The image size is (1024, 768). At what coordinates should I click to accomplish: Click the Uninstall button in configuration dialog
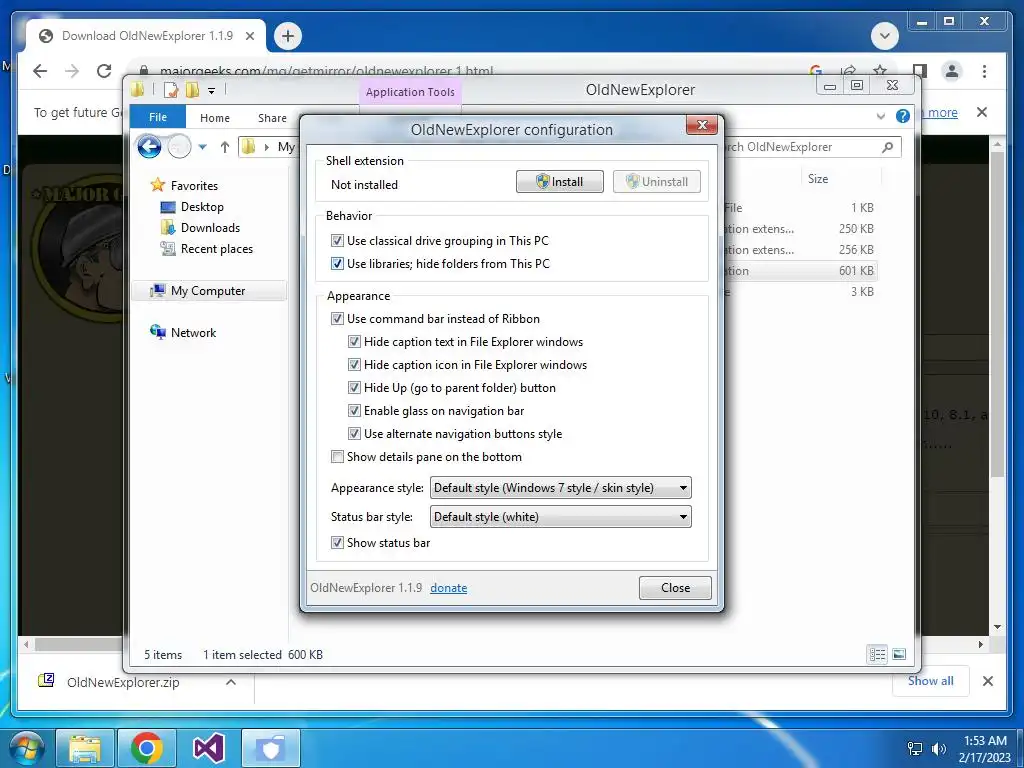coord(656,182)
